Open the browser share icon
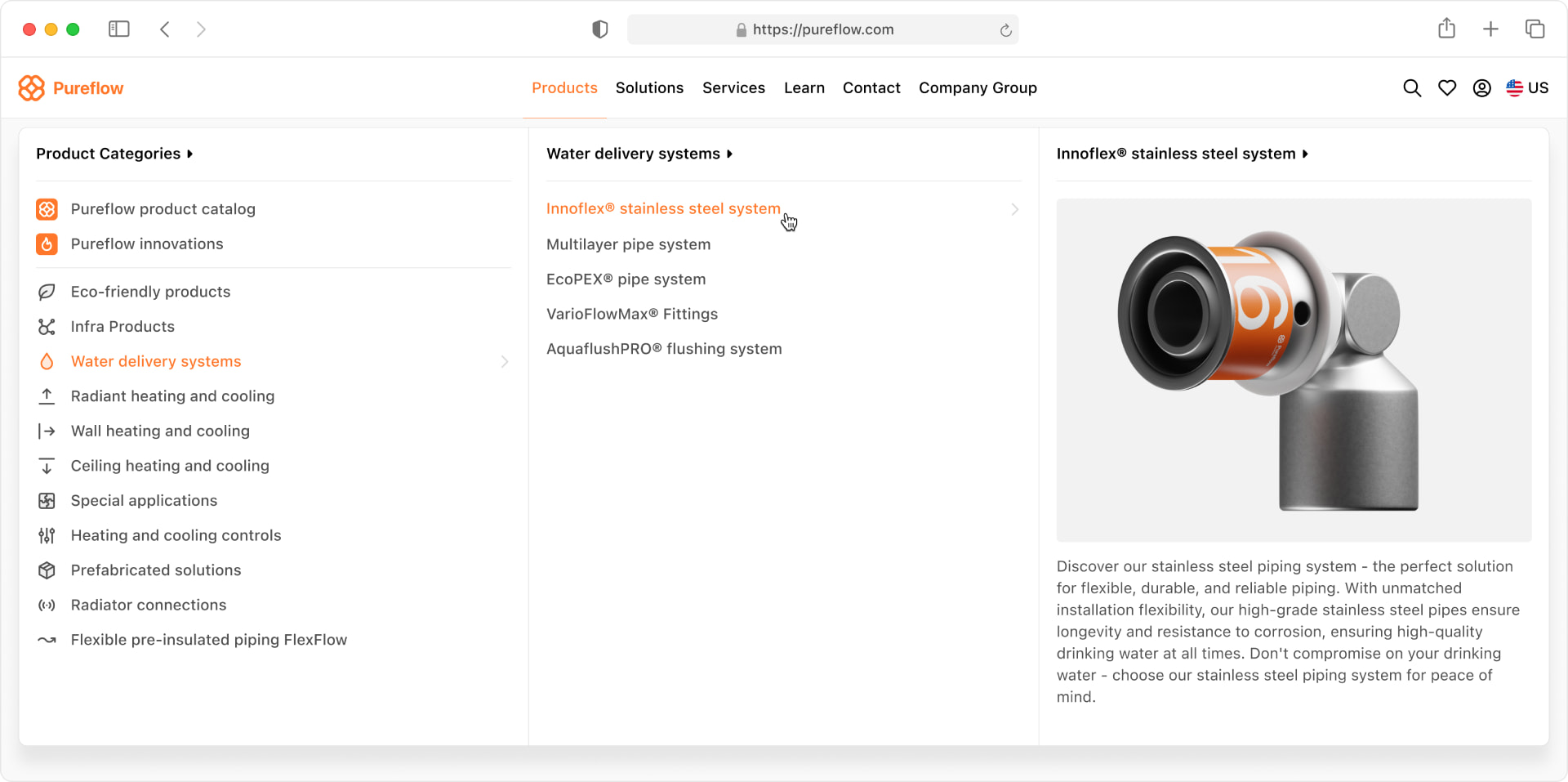This screenshot has width=1568, height=782. 1447,29
